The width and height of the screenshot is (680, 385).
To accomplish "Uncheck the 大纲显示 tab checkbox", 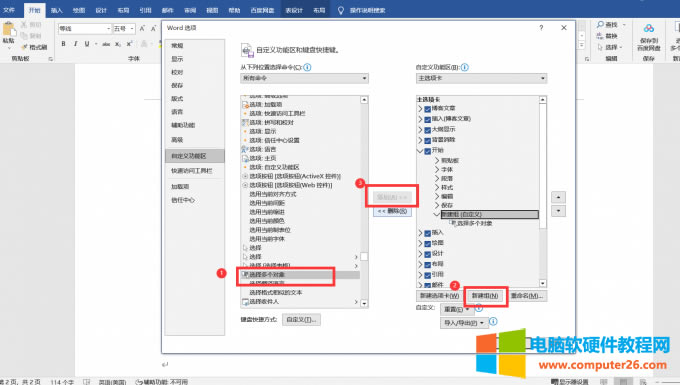I will 427,130.
